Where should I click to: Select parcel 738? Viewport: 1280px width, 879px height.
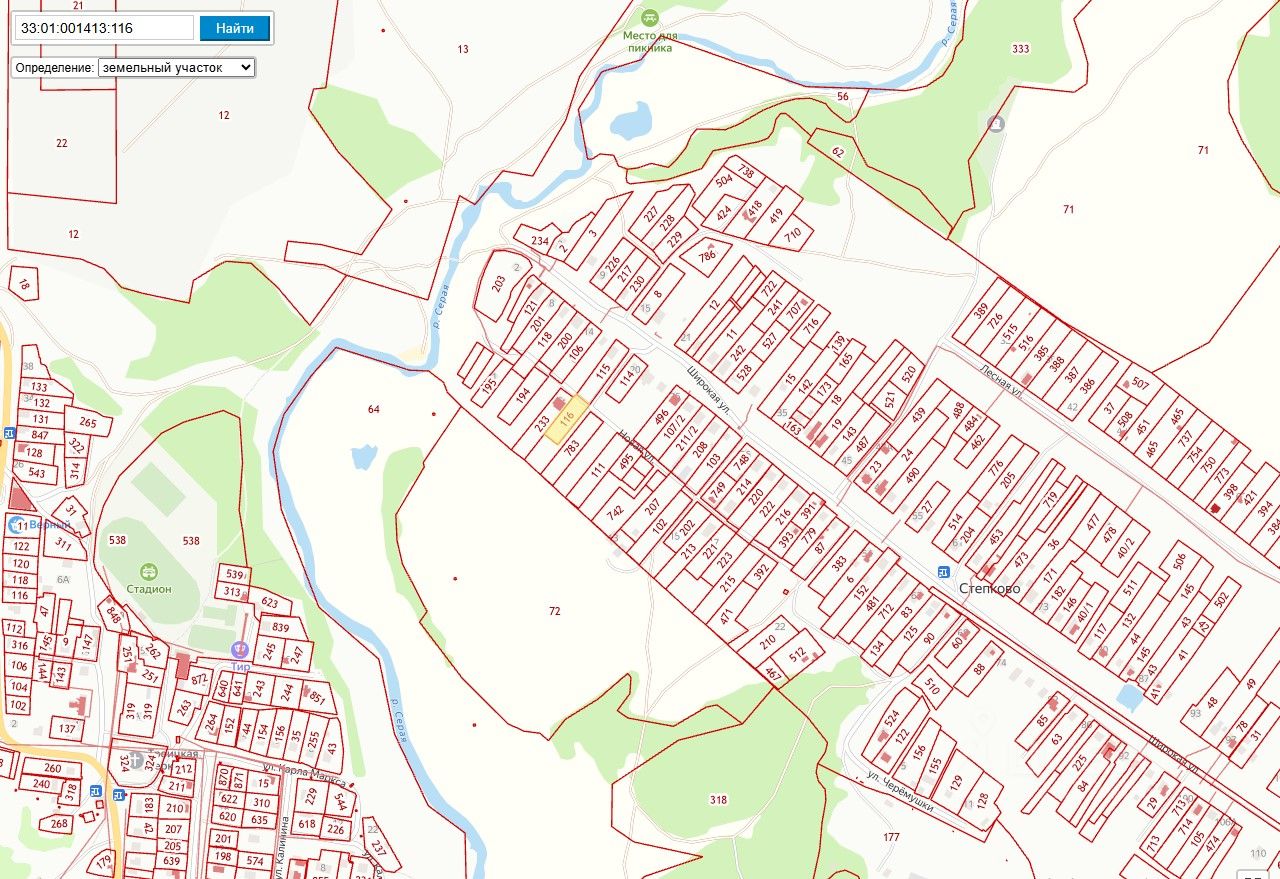[x=745, y=172]
